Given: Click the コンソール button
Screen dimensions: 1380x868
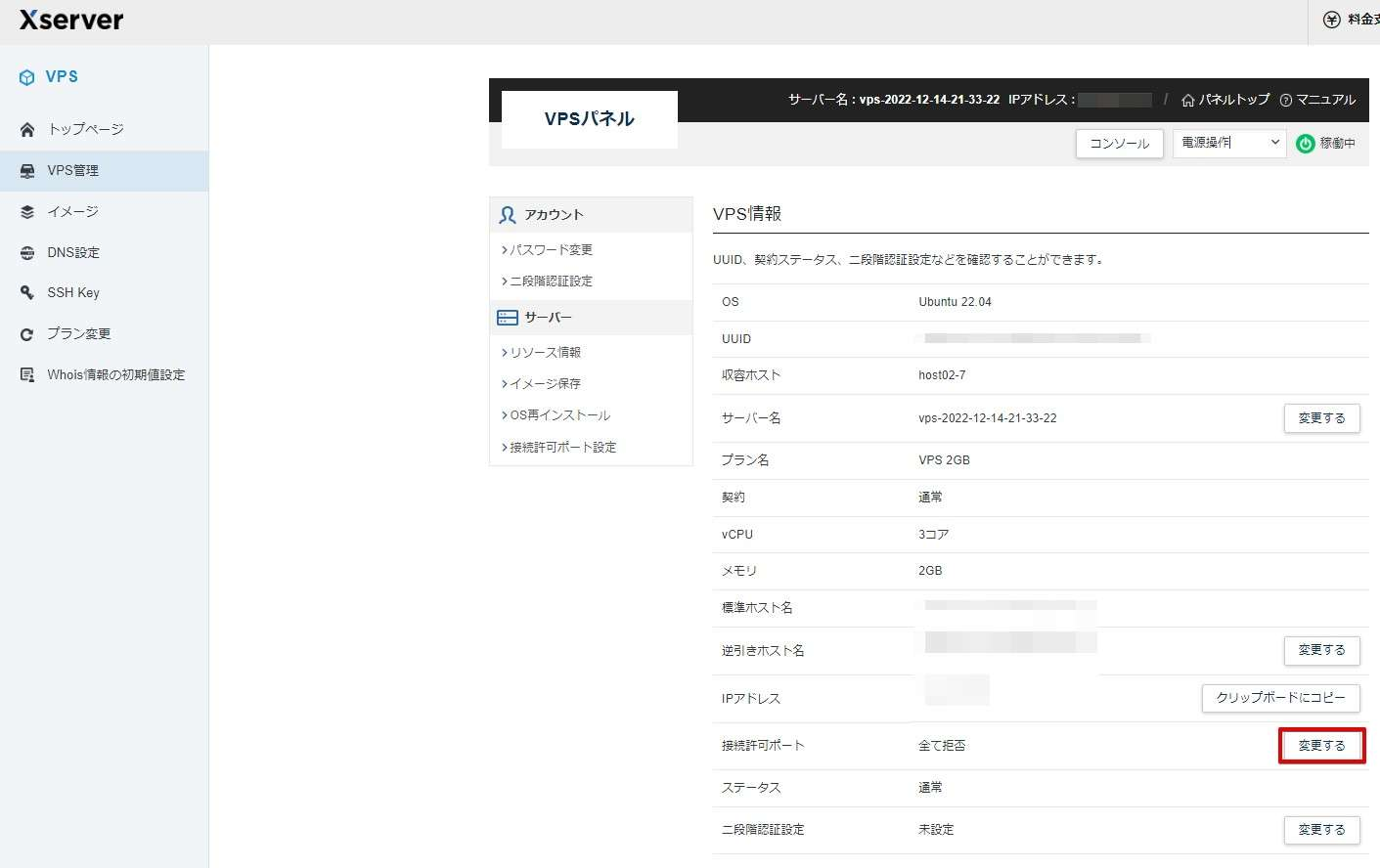Looking at the screenshot, I should (x=1119, y=144).
